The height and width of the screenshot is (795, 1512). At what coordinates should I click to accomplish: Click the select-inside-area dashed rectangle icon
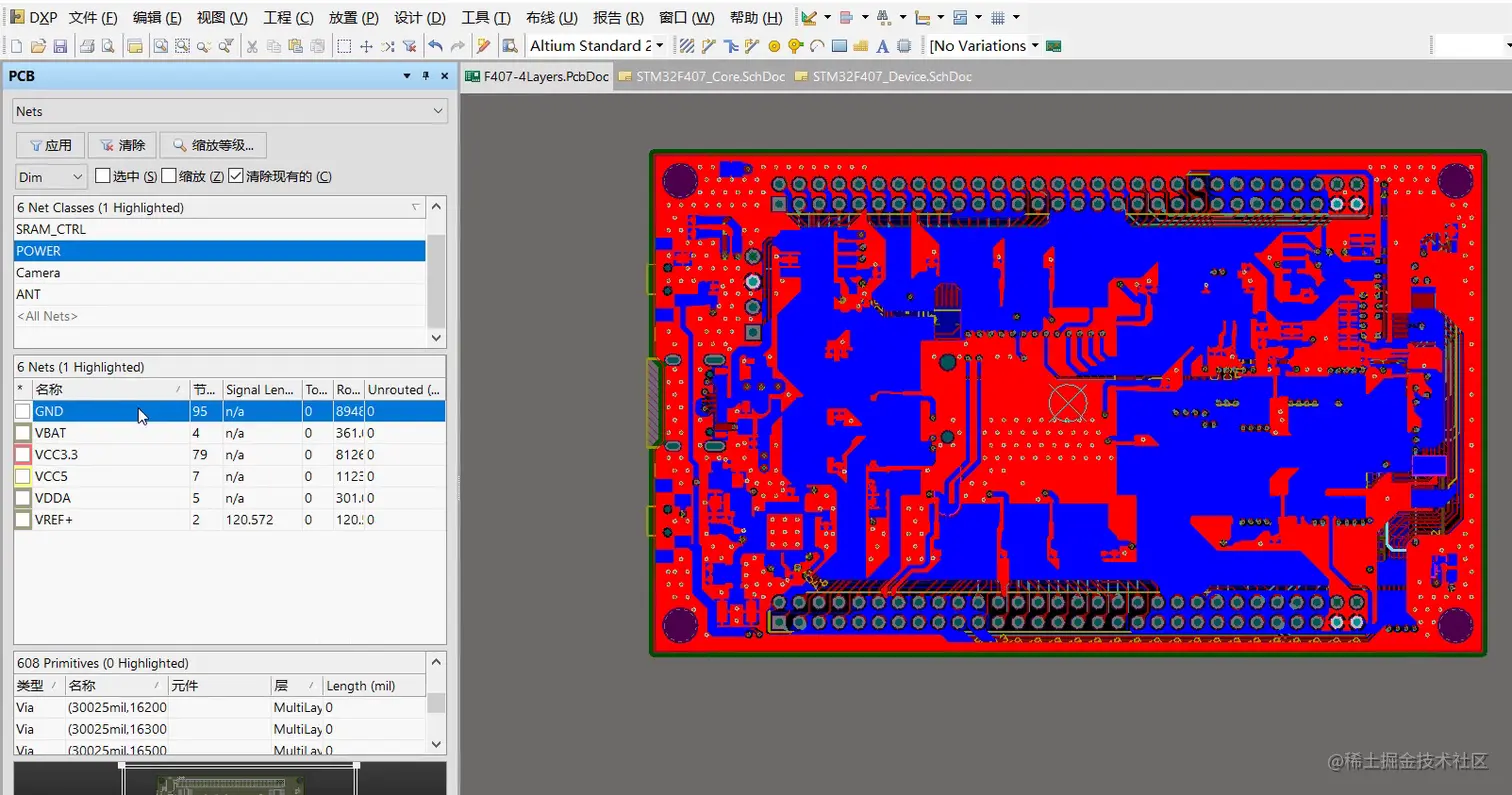point(344,46)
